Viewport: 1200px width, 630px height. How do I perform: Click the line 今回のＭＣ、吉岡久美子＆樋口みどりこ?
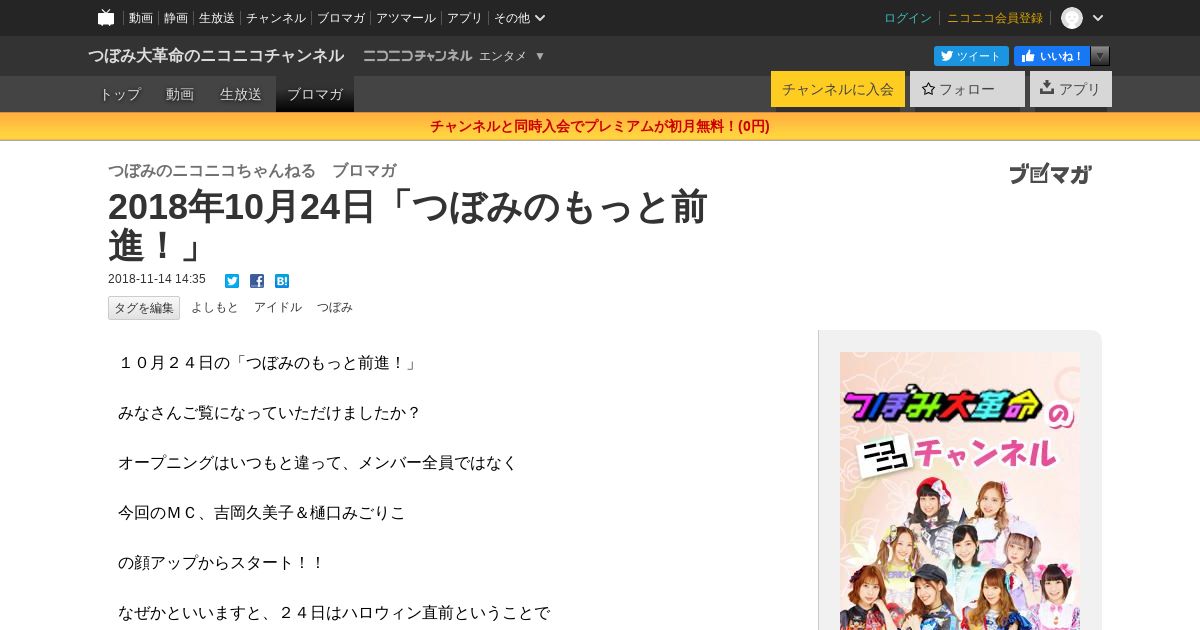coord(262,513)
